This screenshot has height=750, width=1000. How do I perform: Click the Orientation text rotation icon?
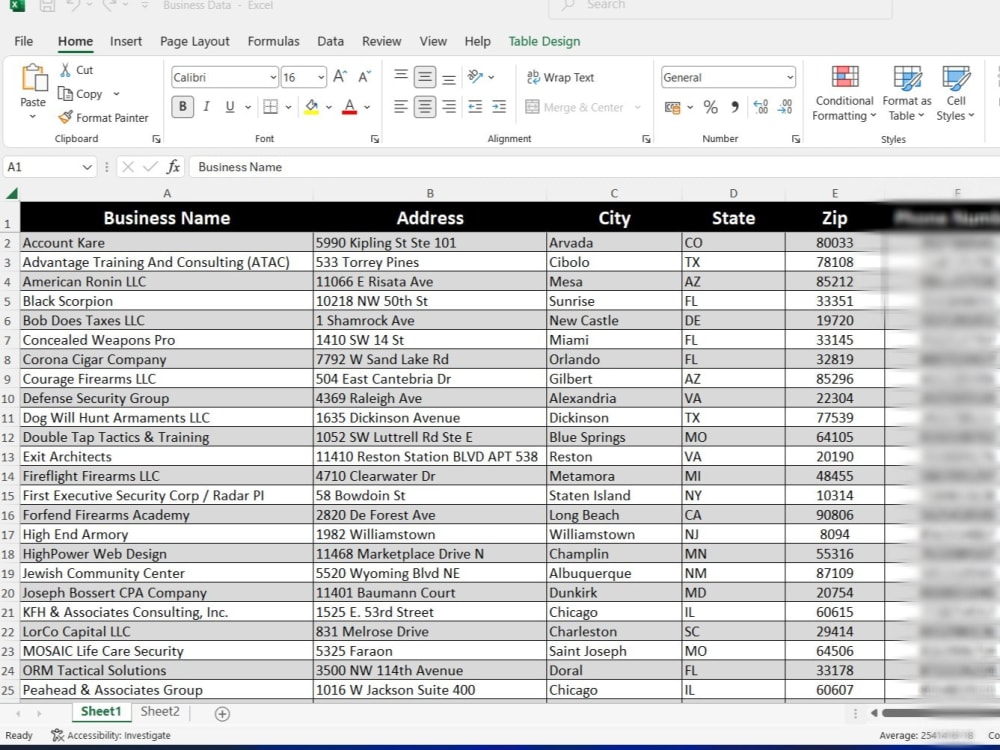click(x=475, y=77)
